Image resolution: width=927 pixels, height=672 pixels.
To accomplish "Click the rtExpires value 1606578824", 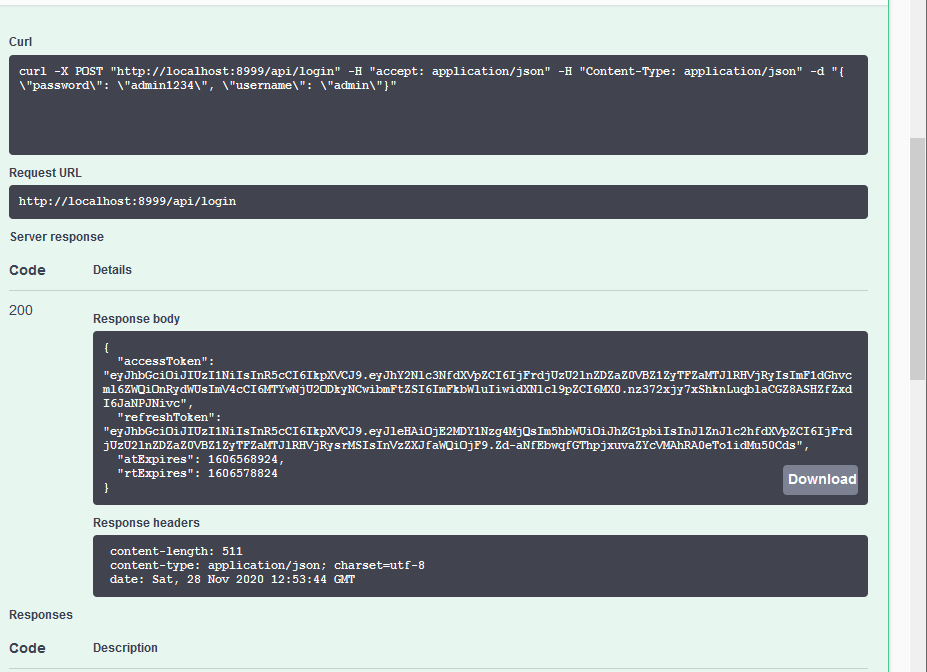I will click(x=242, y=473).
